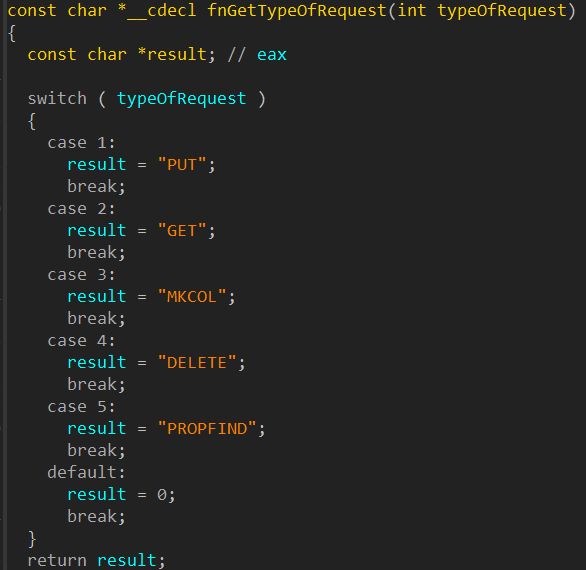This screenshot has height=570, width=586.
Task: Click the default label
Action: point(86,472)
